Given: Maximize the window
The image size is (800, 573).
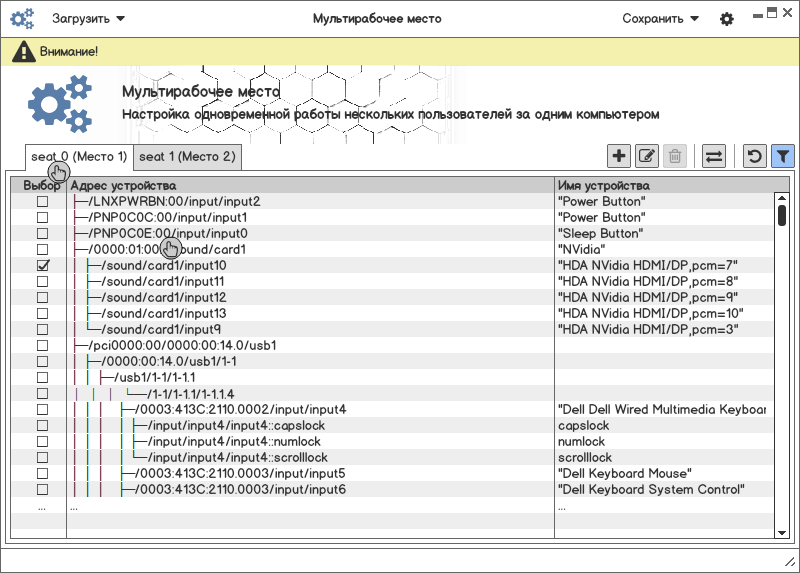Looking at the screenshot, I should click(x=772, y=13).
